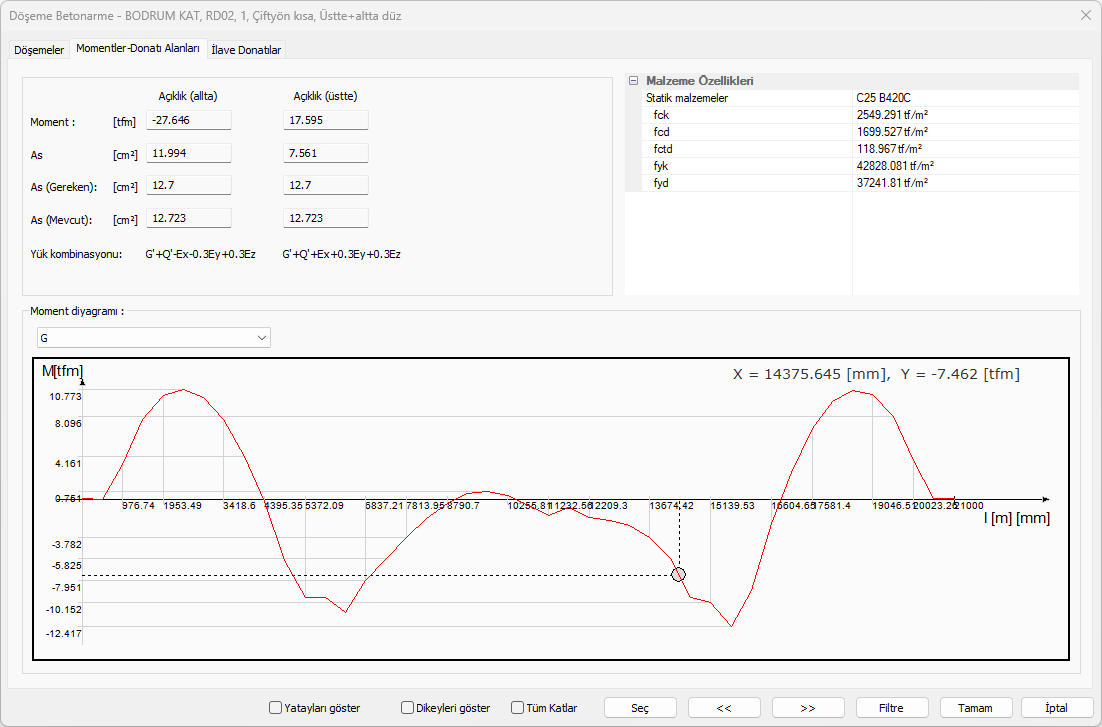This screenshot has height=727, width=1102.
Task: Click the Filtre button
Action: 891,708
